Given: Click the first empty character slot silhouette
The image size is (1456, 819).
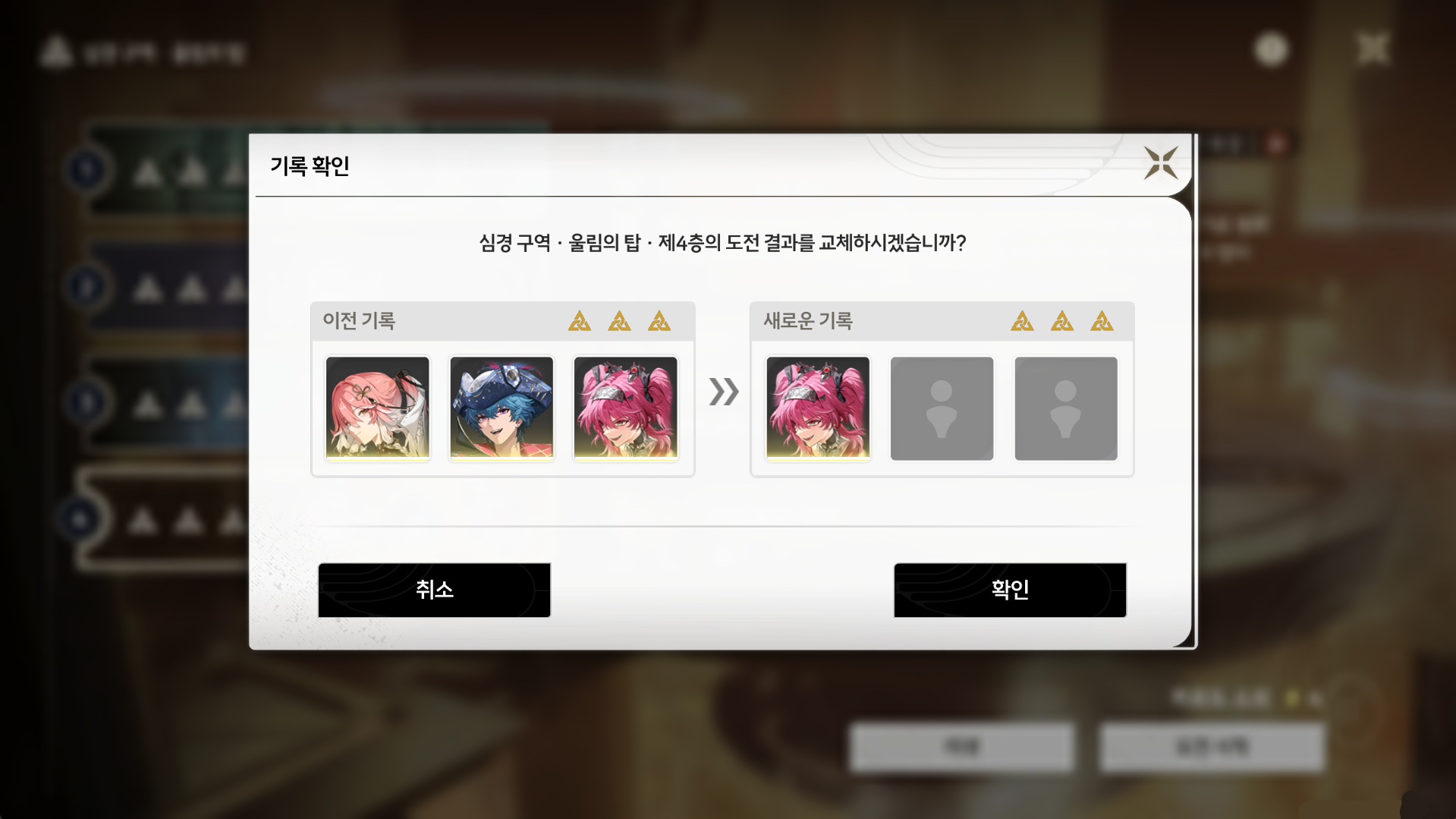Looking at the screenshot, I should [942, 408].
